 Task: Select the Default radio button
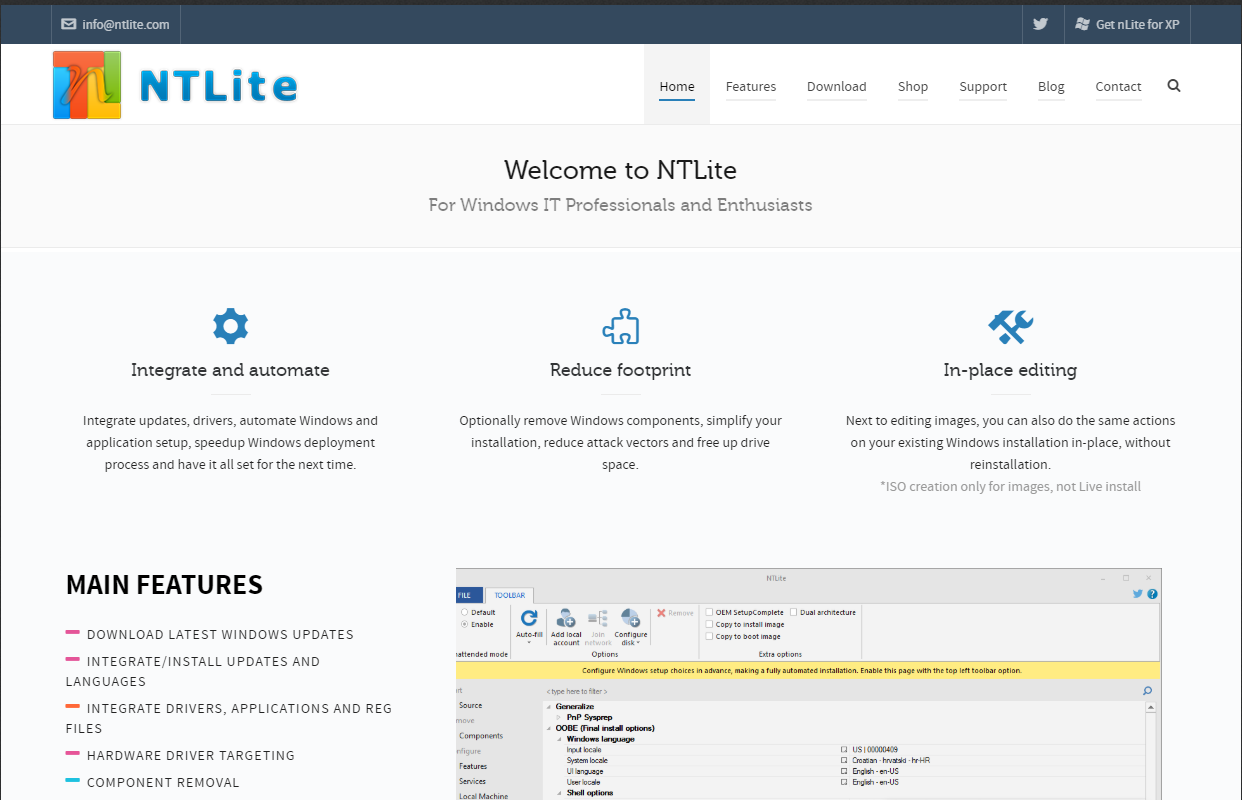464,612
